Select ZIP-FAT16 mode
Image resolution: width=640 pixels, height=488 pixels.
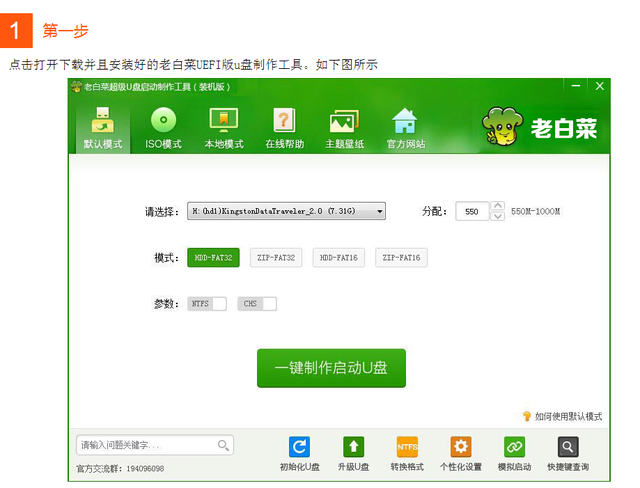[x=401, y=257]
